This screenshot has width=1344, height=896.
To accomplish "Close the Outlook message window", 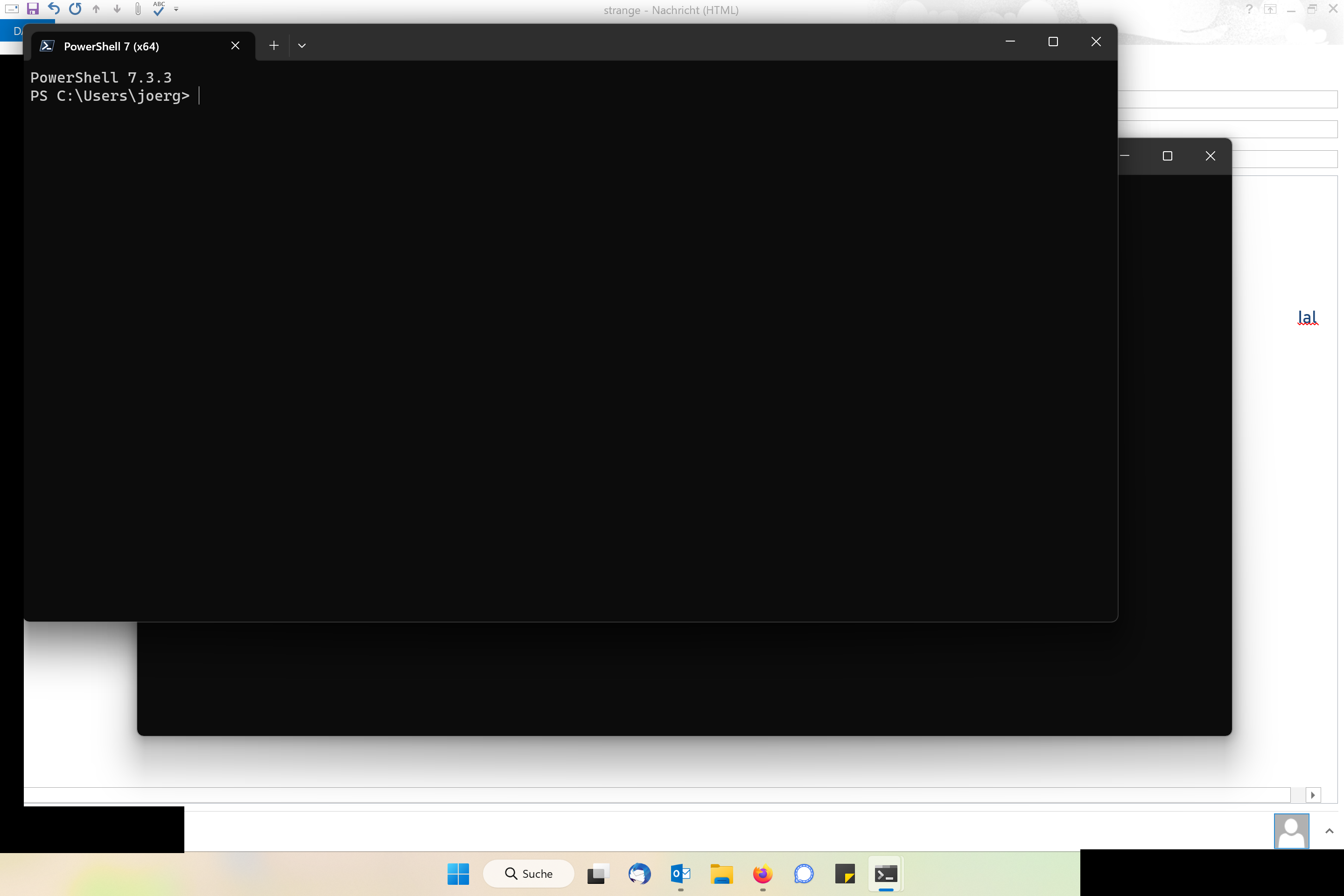I will coord(1333,9).
